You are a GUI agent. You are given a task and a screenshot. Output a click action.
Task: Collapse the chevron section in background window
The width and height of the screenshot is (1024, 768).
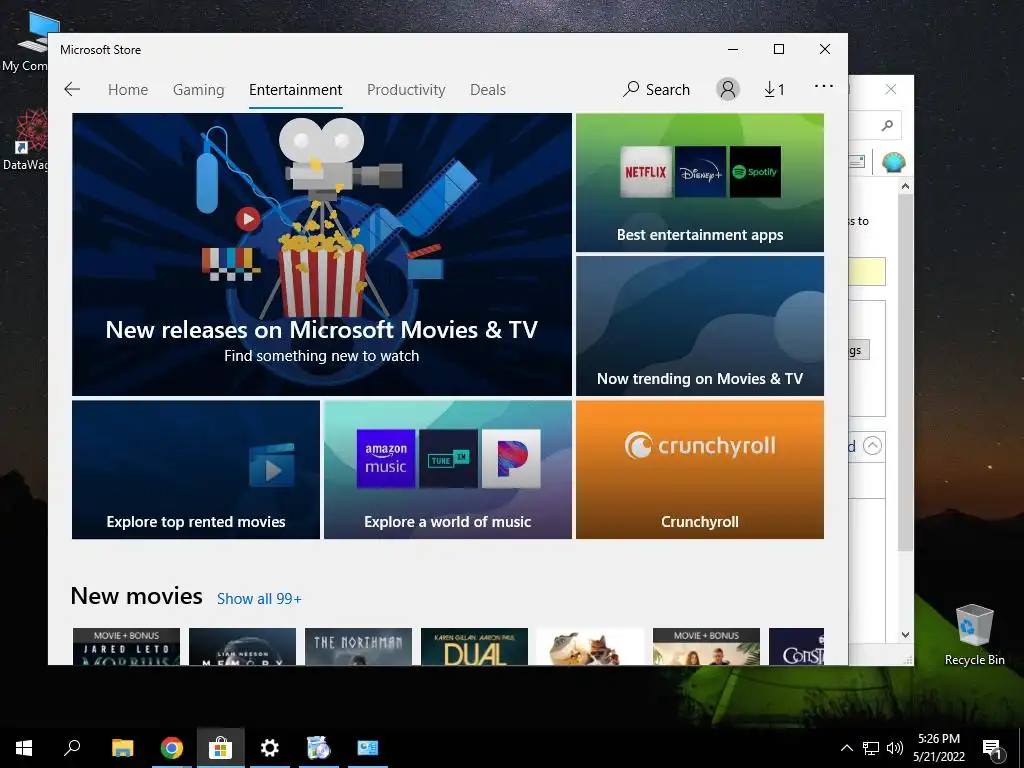pos(872,446)
